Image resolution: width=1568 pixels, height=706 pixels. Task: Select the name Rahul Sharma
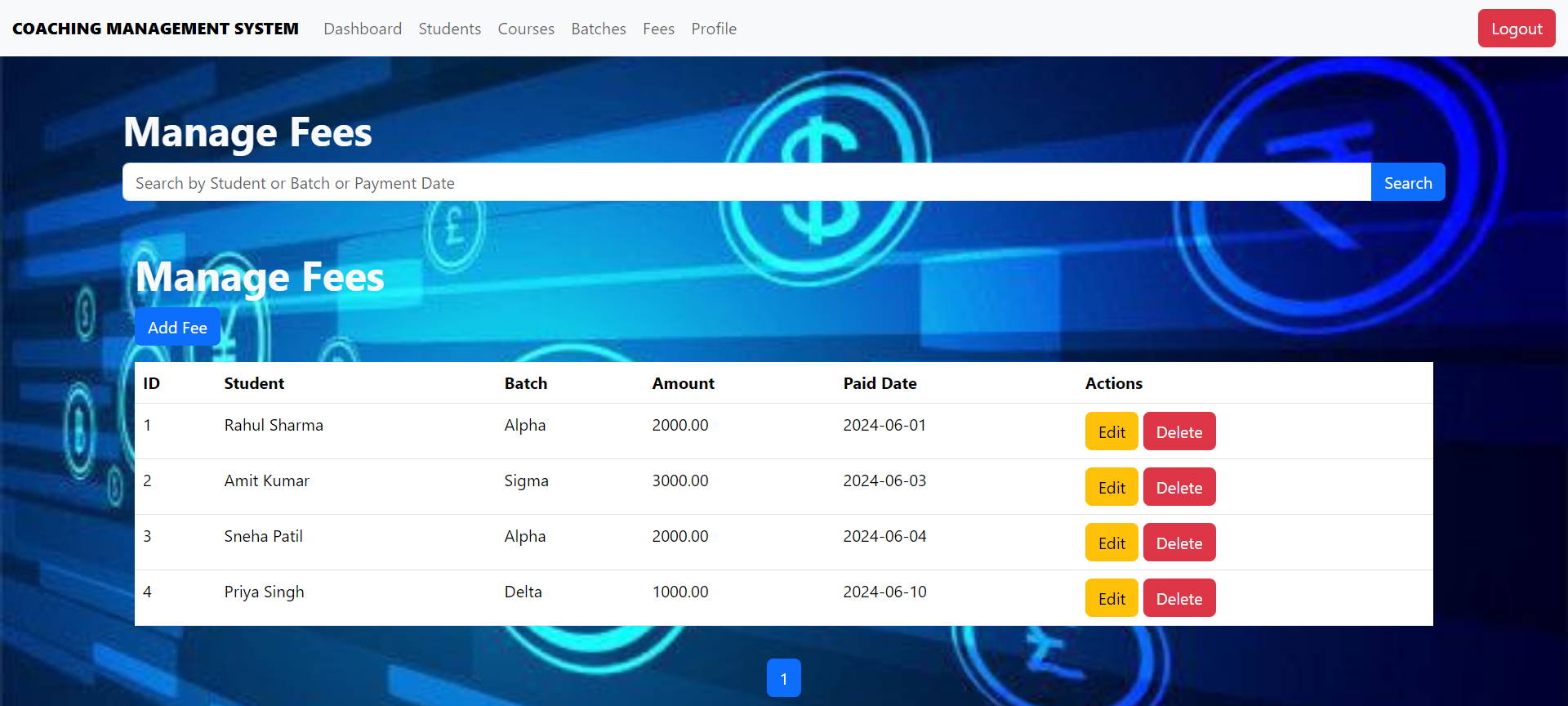click(x=274, y=425)
